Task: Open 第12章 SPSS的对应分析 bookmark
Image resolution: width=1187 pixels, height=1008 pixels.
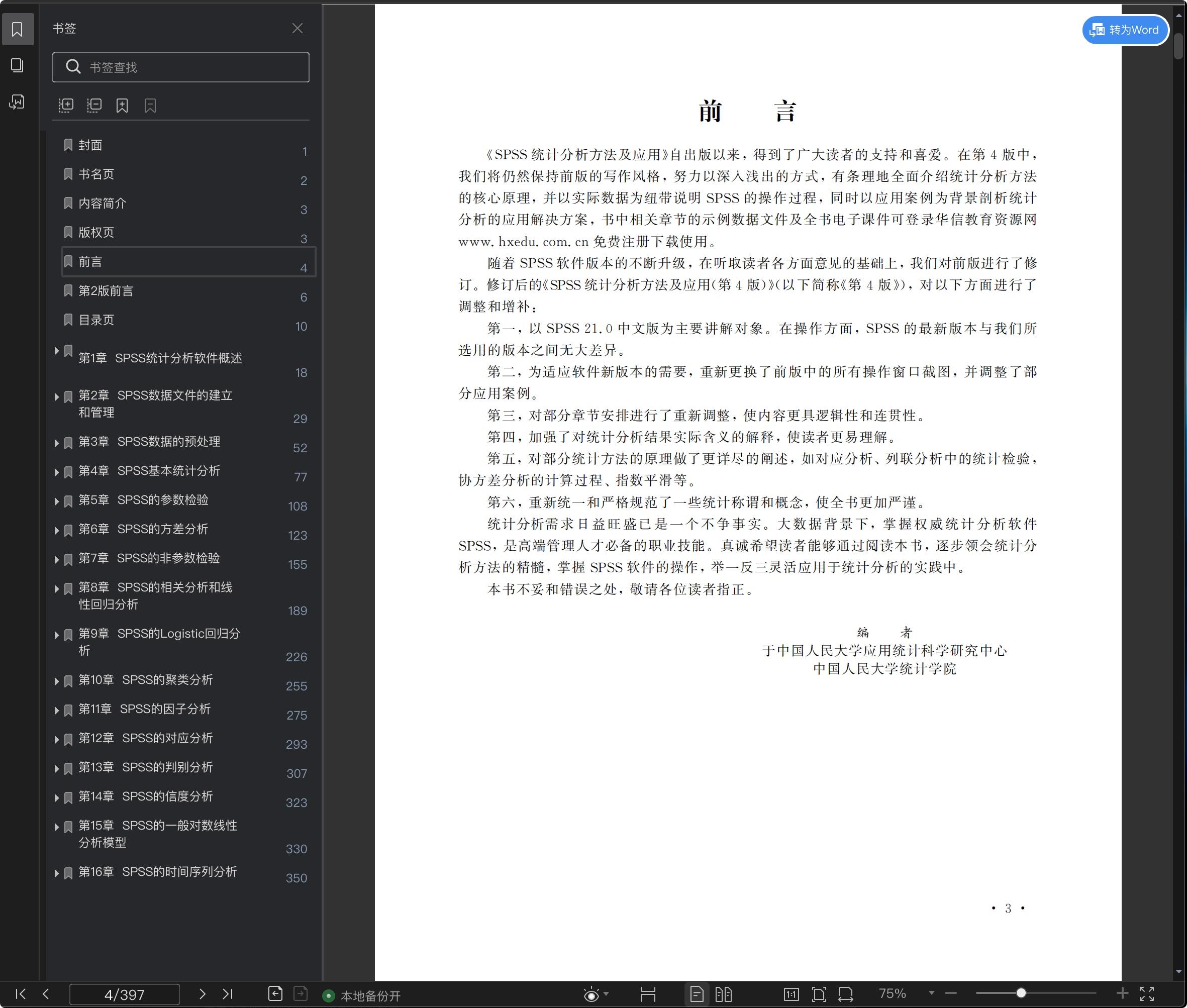Action: tap(145, 738)
